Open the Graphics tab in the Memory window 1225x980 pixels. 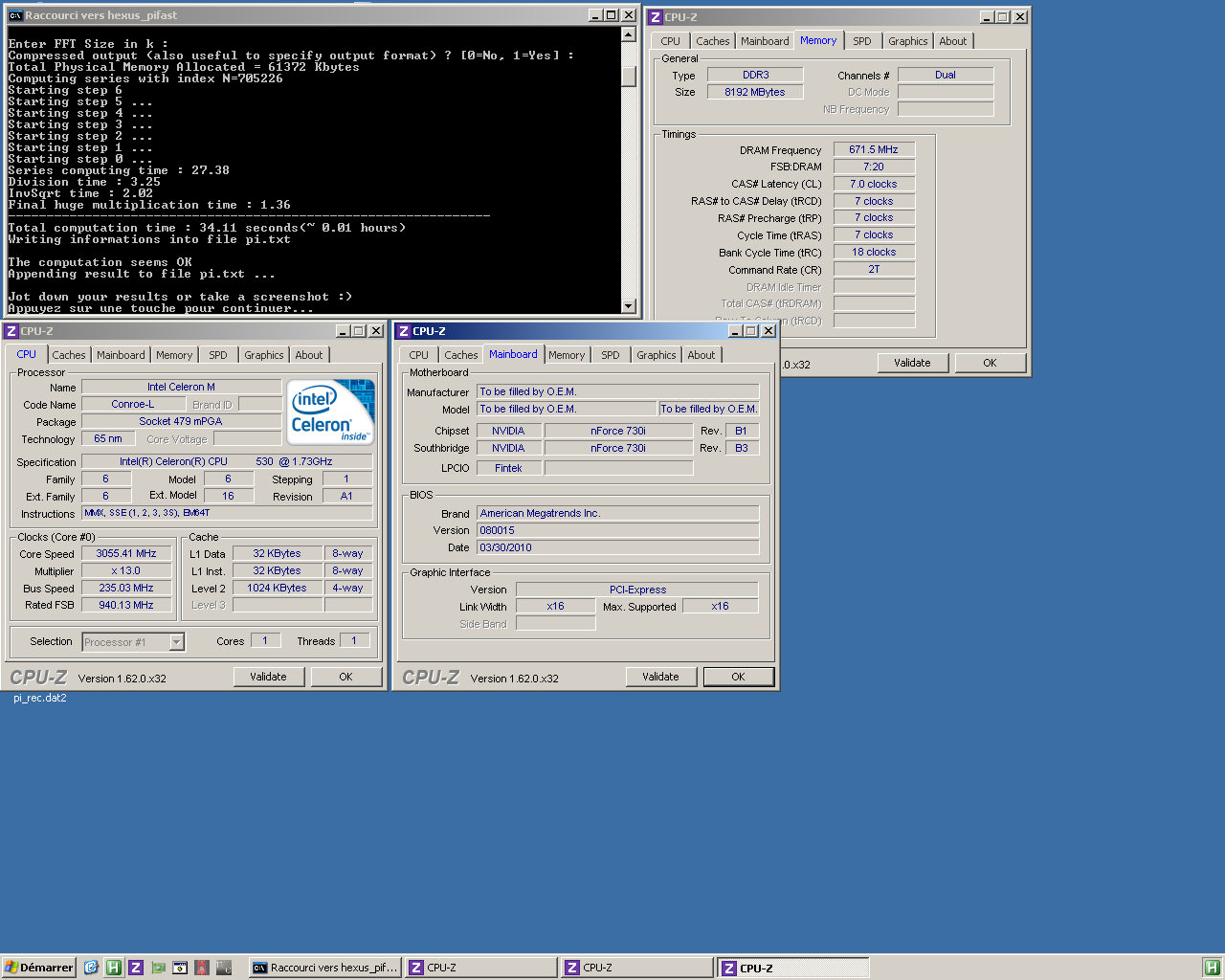[x=907, y=41]
